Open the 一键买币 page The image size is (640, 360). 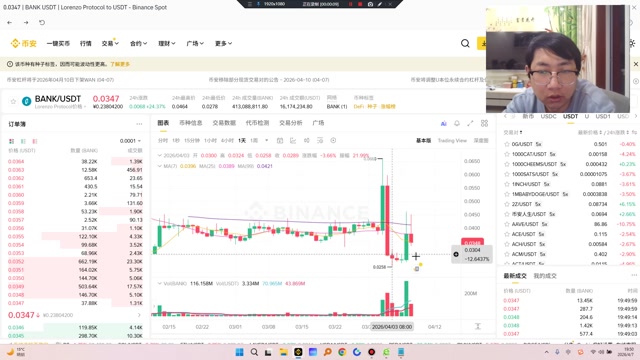(58, 43)
